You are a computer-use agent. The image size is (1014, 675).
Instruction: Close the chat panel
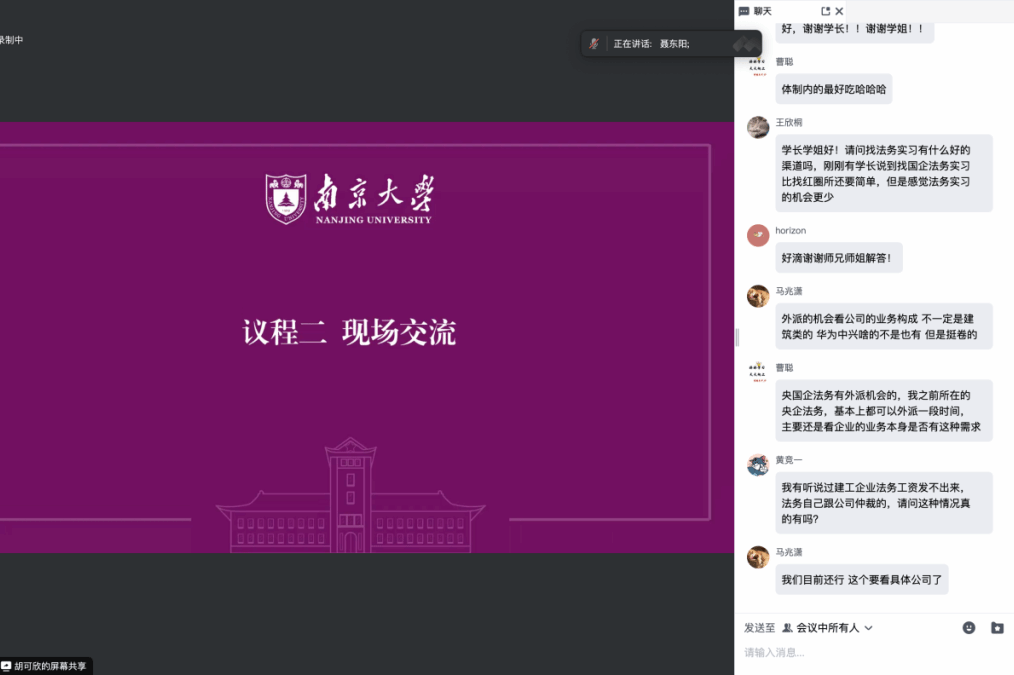point(840,11)
